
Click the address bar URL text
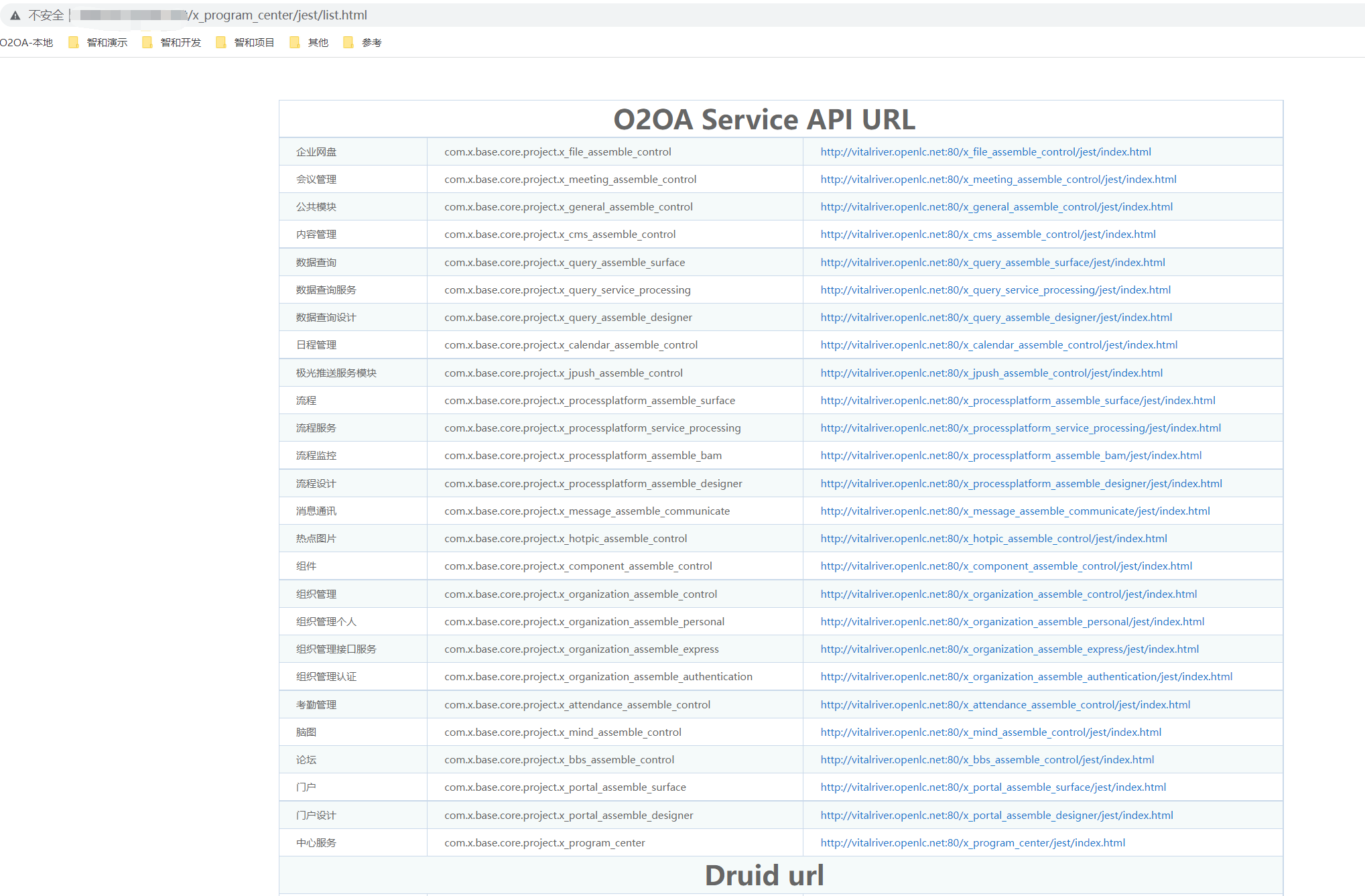277,15
